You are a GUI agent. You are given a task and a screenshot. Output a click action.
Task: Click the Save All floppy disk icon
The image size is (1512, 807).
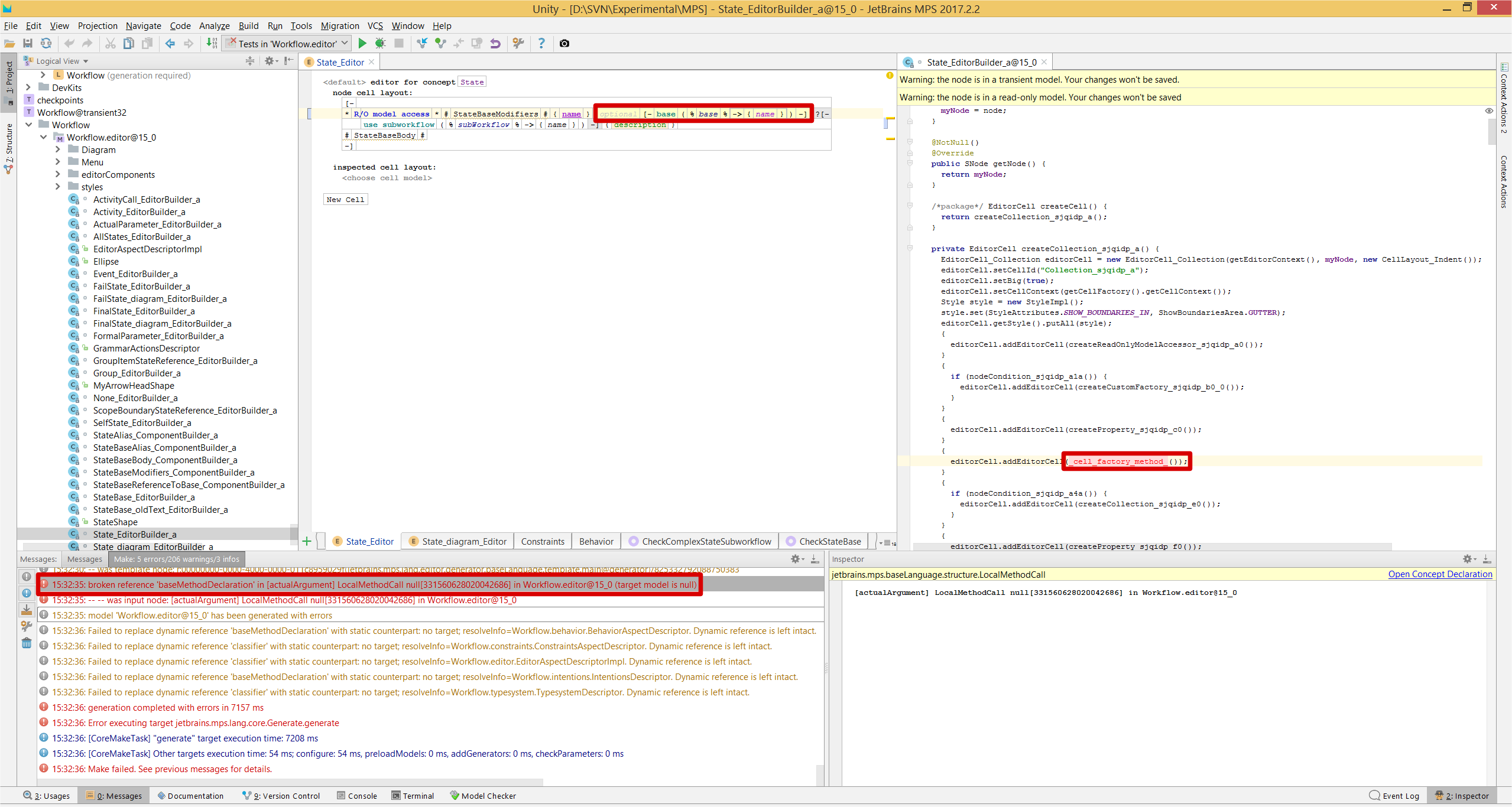click(28, 43)
